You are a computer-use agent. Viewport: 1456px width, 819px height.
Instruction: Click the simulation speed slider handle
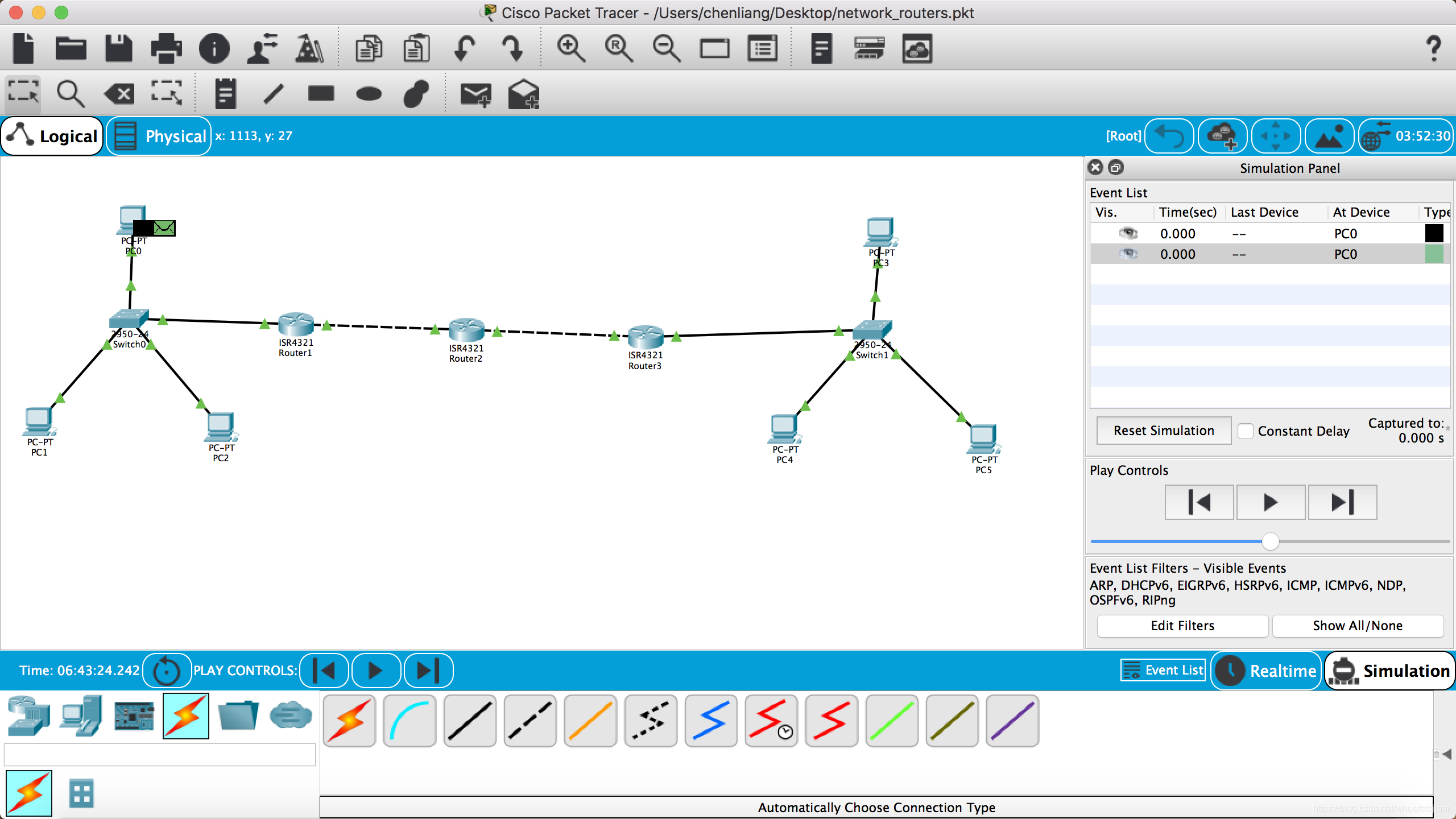click(x=1270, y=541)
